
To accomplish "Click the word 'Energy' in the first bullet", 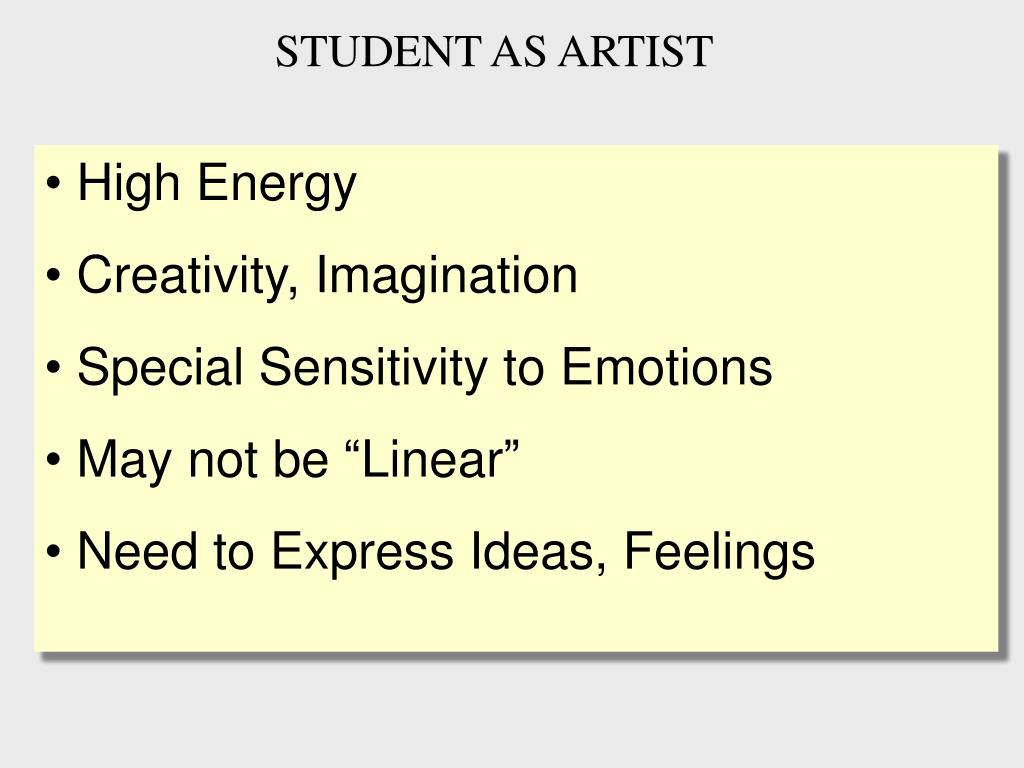I will pyautogui.click(x=277, y=185).
